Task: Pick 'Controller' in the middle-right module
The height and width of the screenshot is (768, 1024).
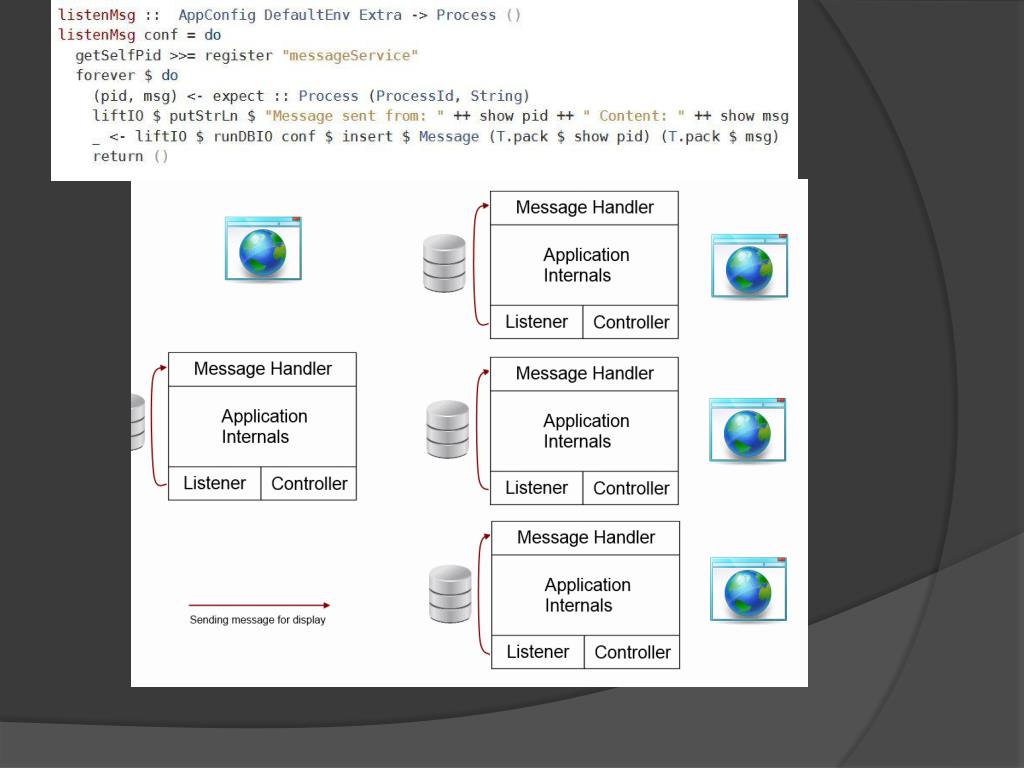Action: (631, 488)
